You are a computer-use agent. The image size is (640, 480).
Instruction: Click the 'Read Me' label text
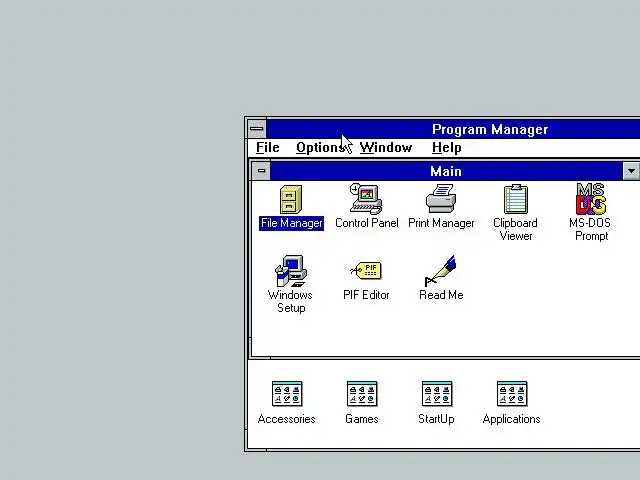(441, 295)
